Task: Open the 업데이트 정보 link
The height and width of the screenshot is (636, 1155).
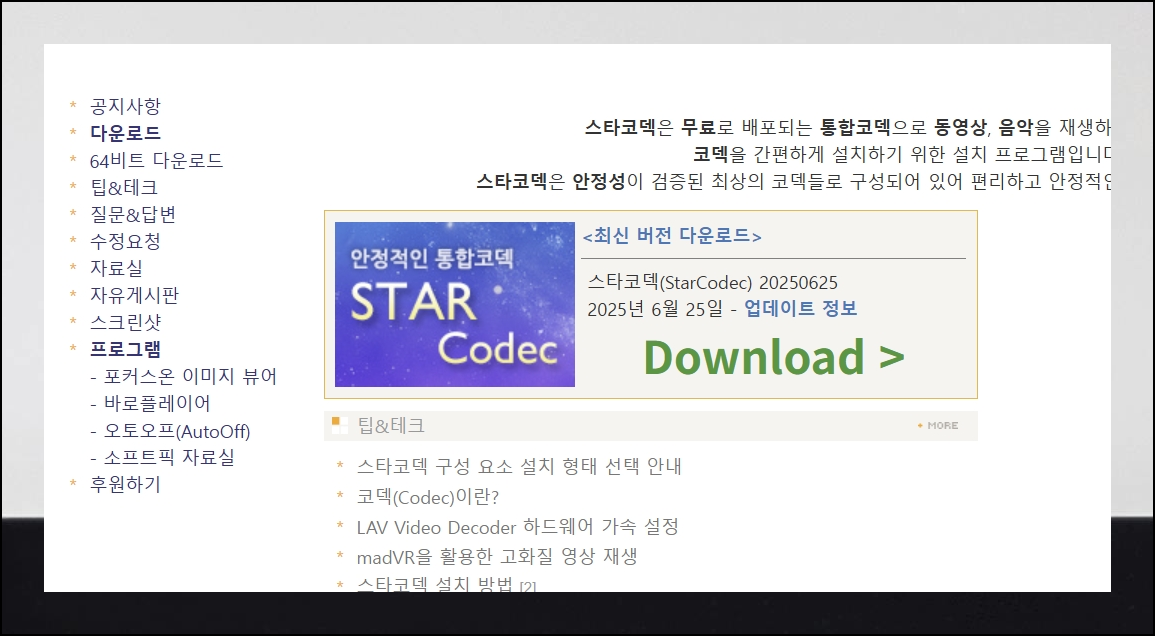Action: [x=801, y=309]
